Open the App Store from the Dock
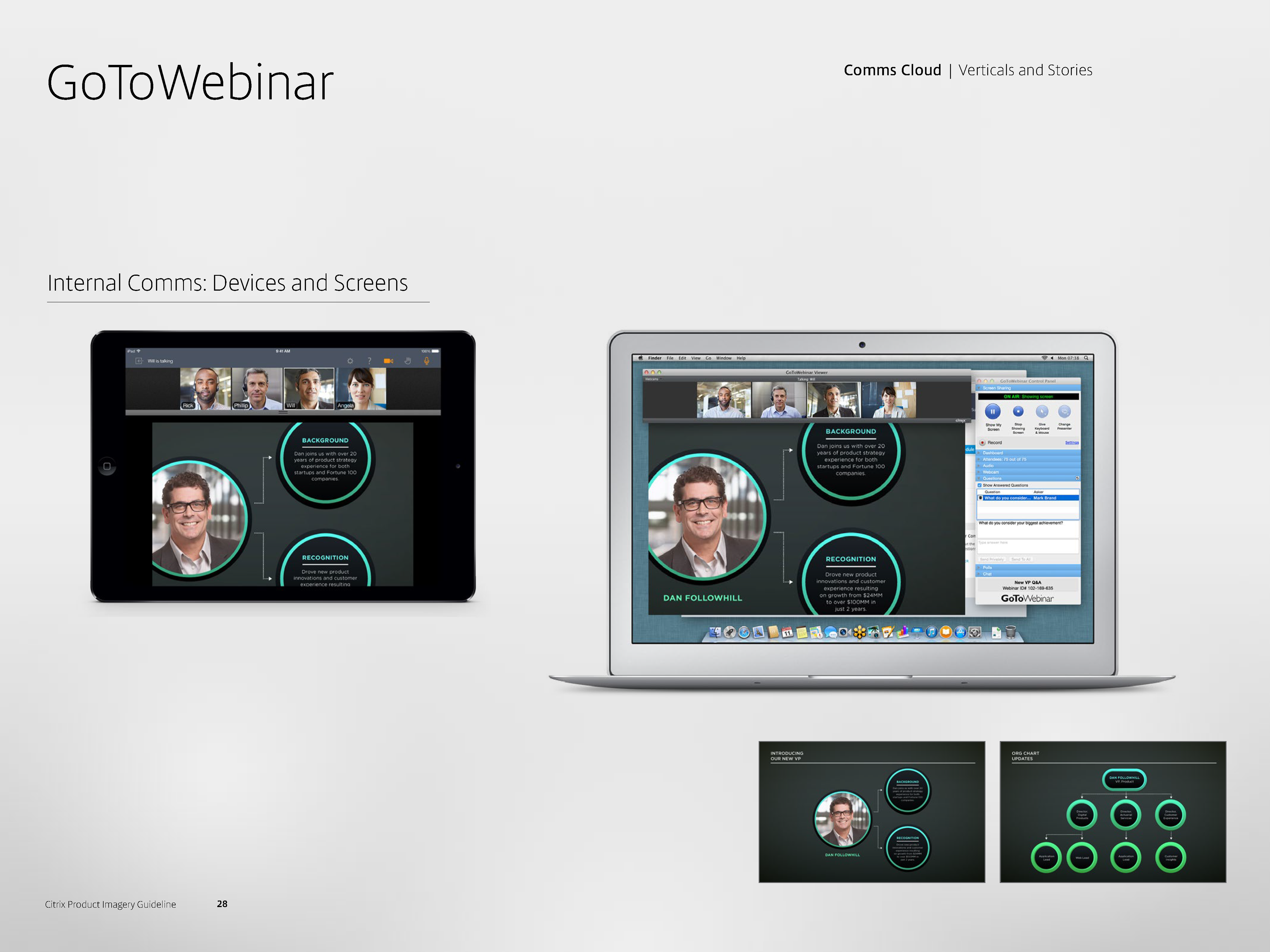The width and height of the screenshot is (1270, 952). pyautogui.click(x=960, y=632)
